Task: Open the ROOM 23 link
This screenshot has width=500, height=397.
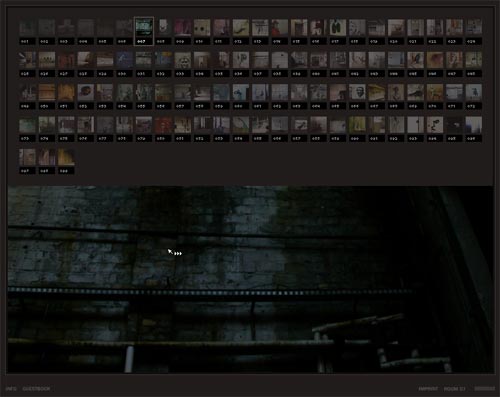Action: click(454, 389)
